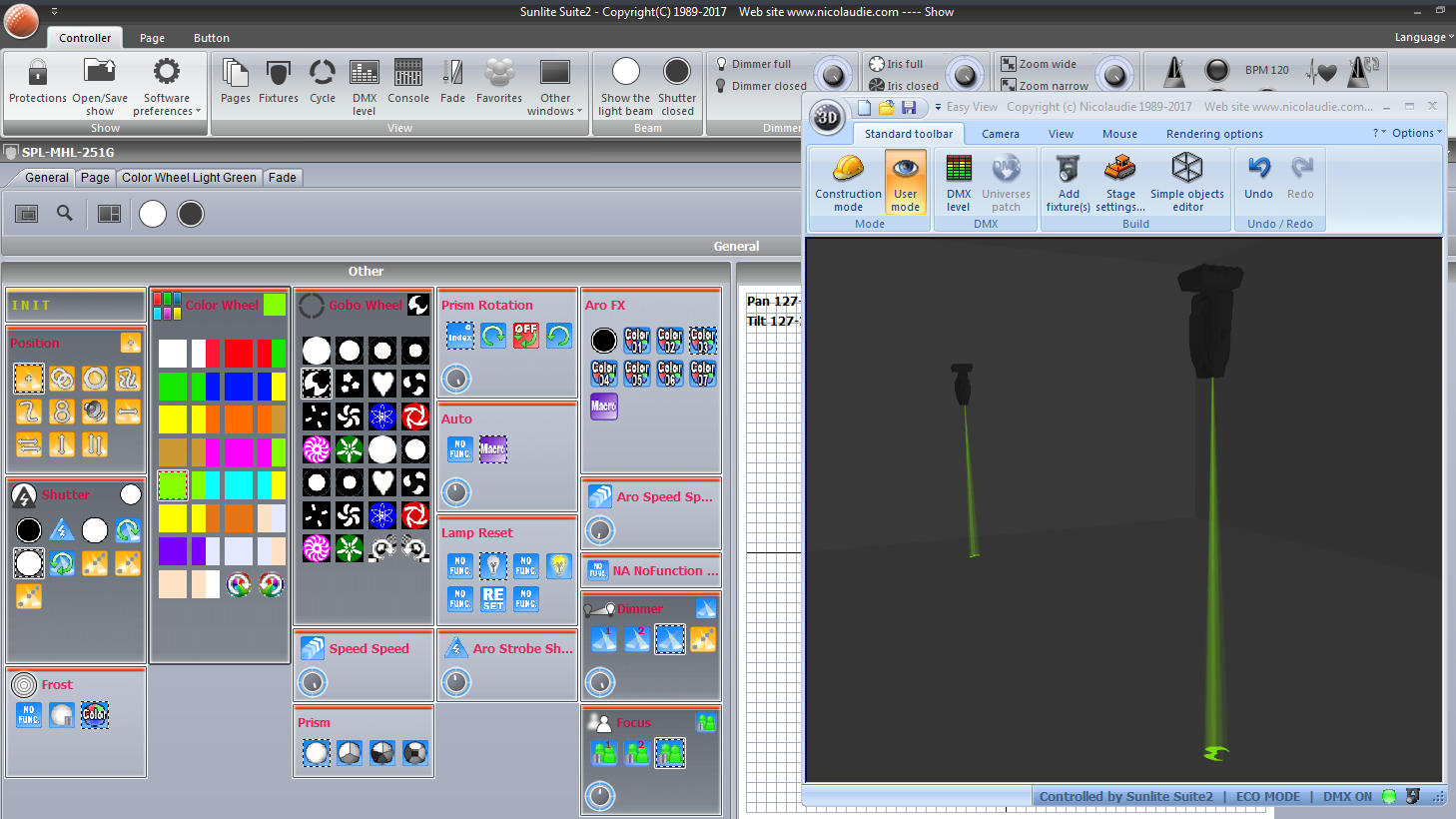Switch to the Controller ribbon tab

[85, 38]
